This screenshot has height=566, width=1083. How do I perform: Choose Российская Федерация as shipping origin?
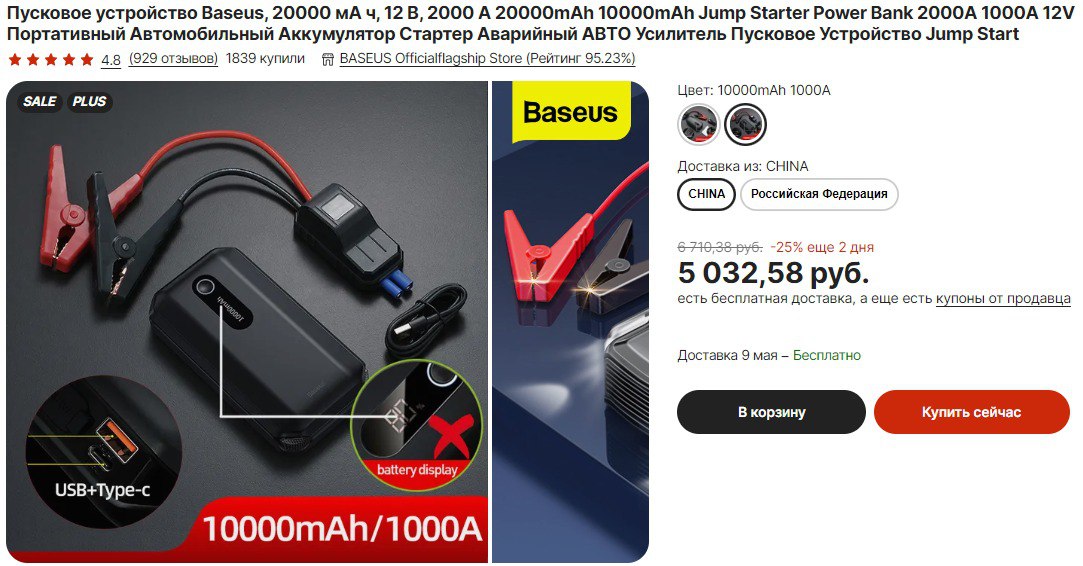coord(819,194)
